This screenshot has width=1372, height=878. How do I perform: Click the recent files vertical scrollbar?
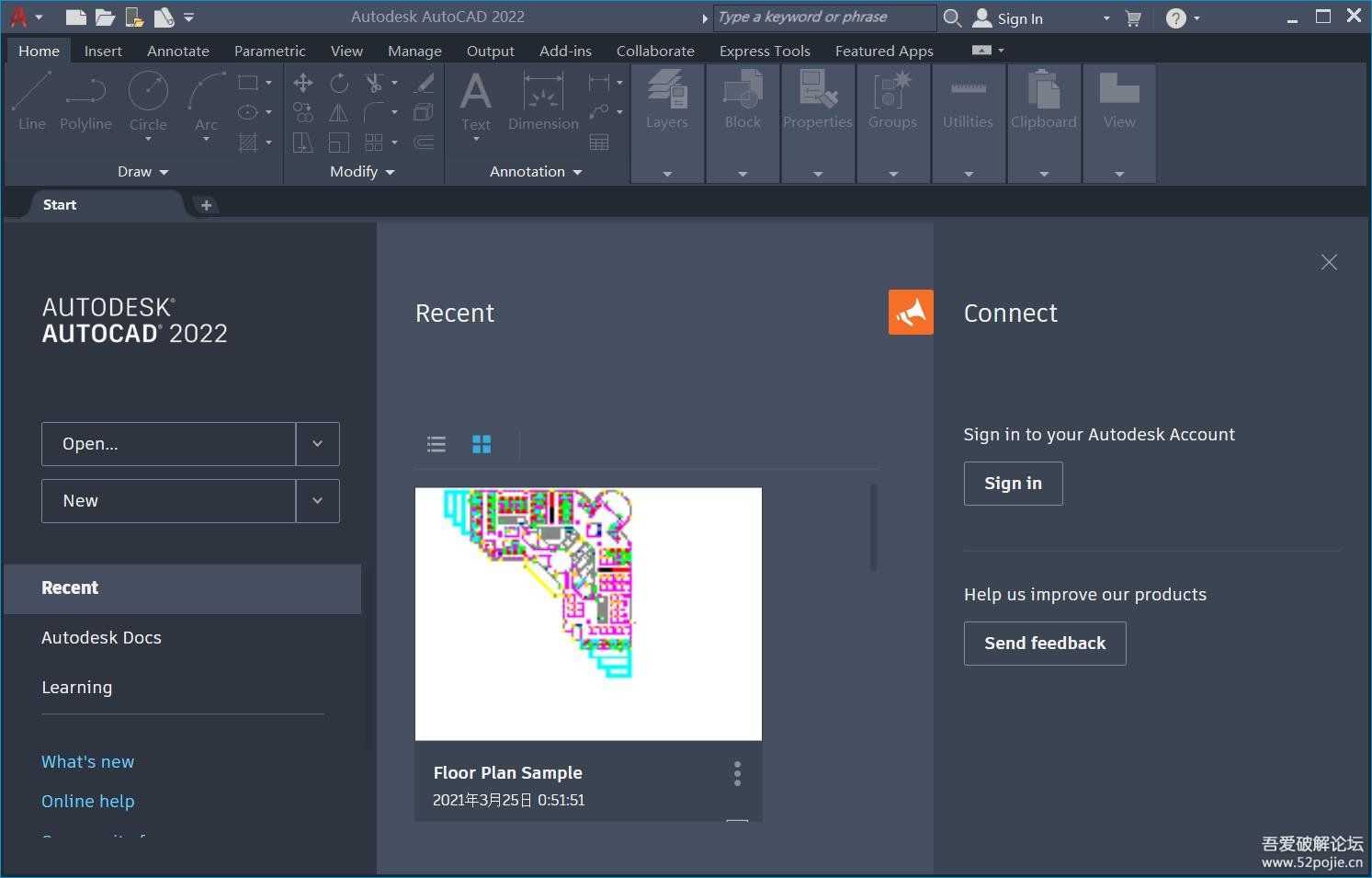click(873, 528)
